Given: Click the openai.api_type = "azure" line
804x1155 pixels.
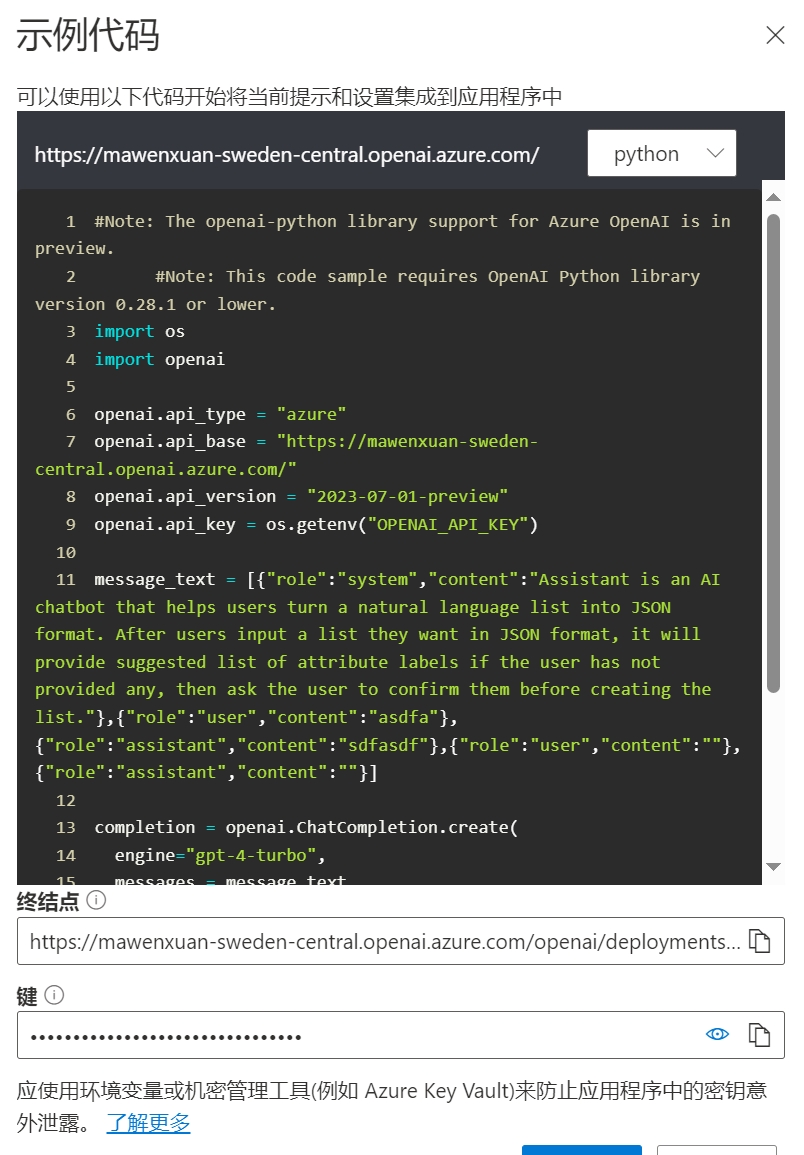Looking at the screenshot, I should [220, 415].
